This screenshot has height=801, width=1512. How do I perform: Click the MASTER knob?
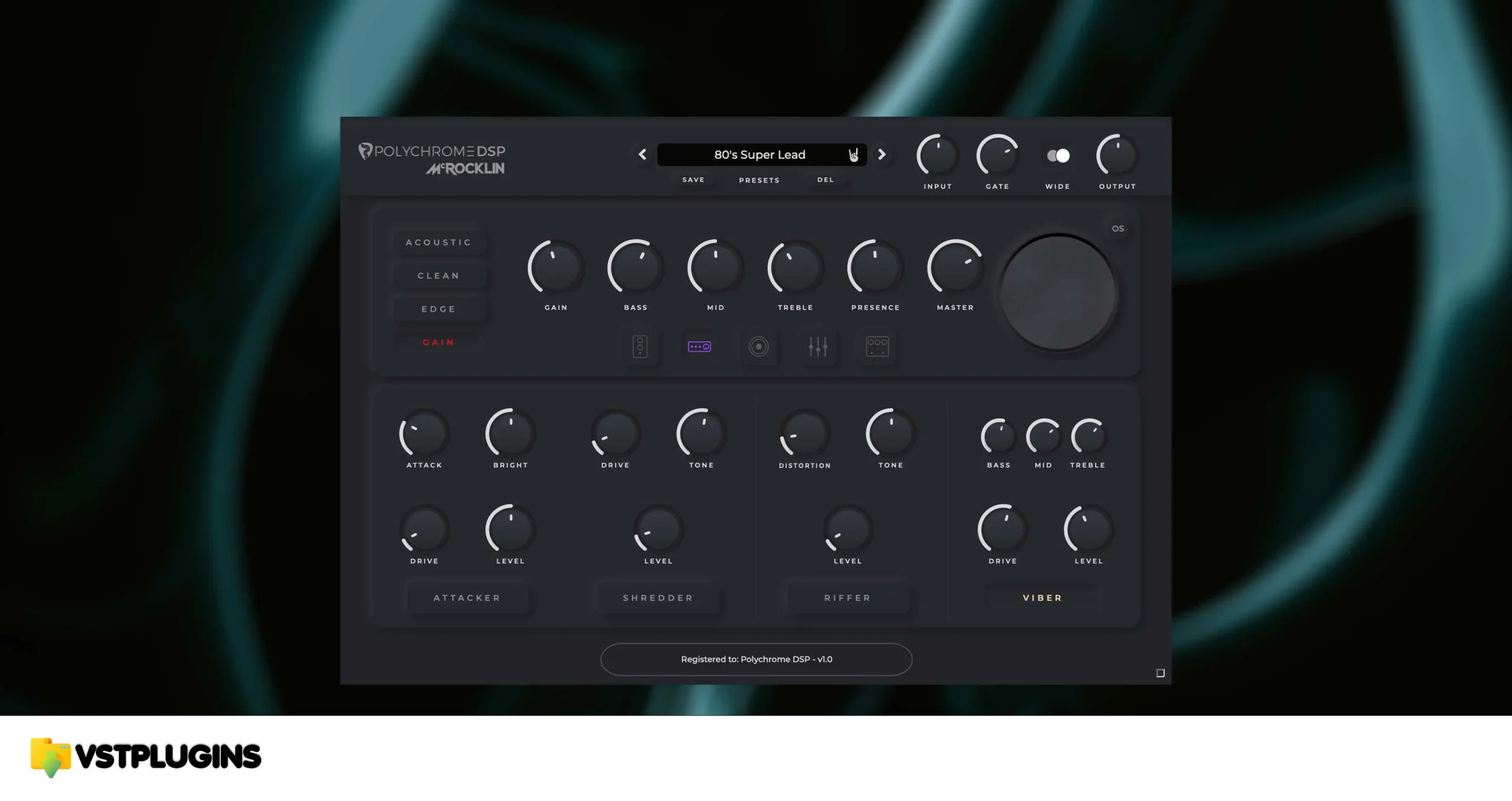(x=955, y=268)
